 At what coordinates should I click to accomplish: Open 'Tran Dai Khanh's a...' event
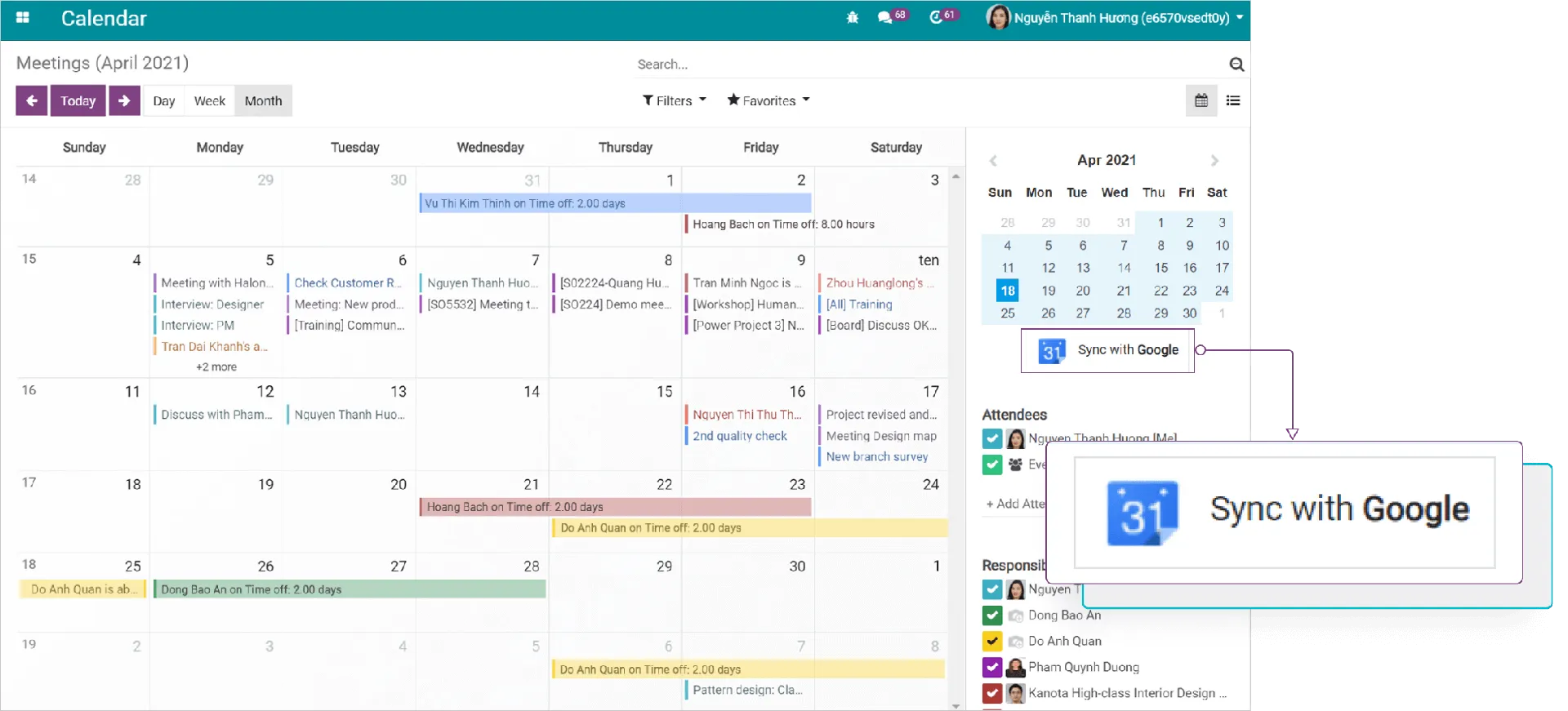(x=214, y=346)
